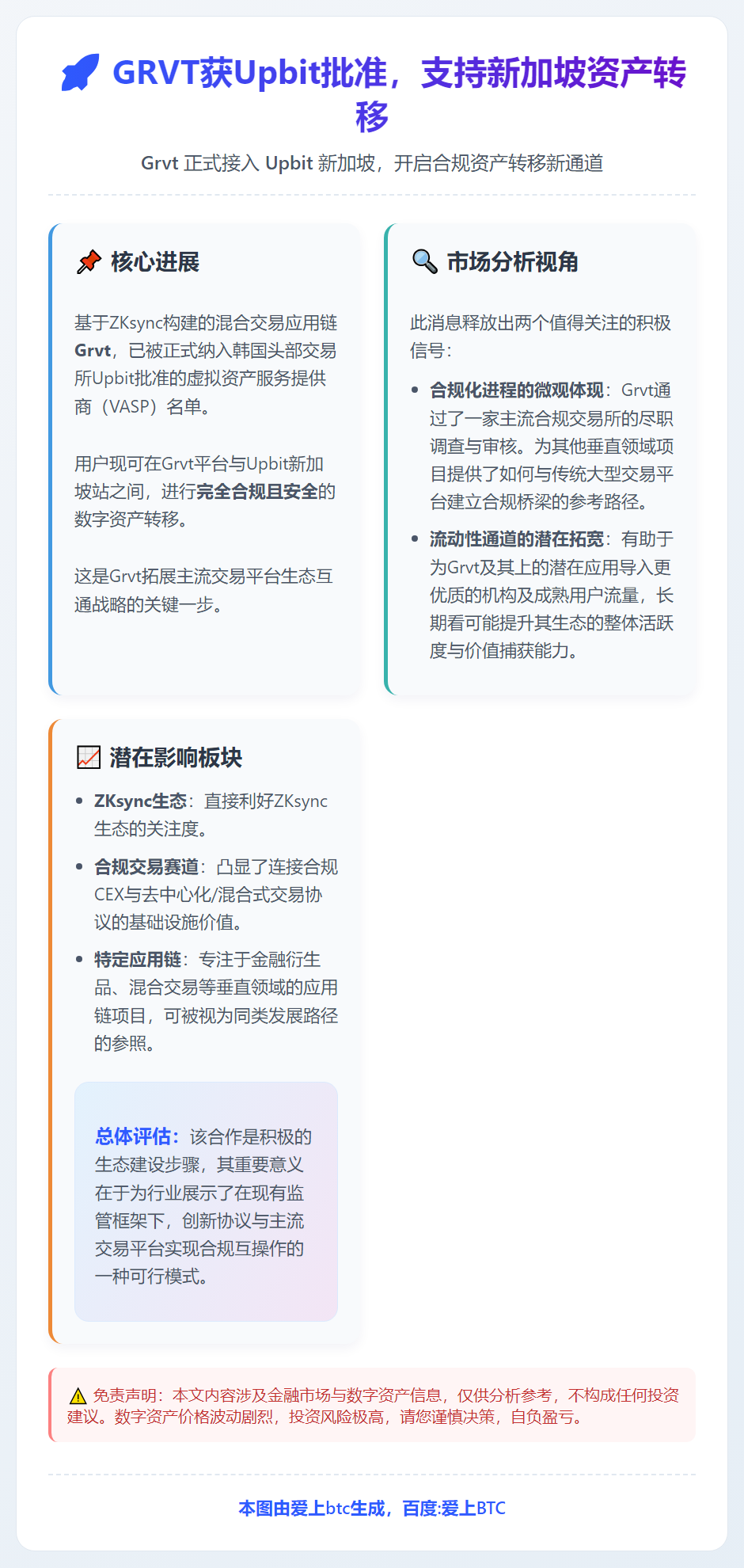Click the text 此消息释放出两个值得关注的积极信号
This screenshot has width=744, height=1568.
tap(541, 337)
